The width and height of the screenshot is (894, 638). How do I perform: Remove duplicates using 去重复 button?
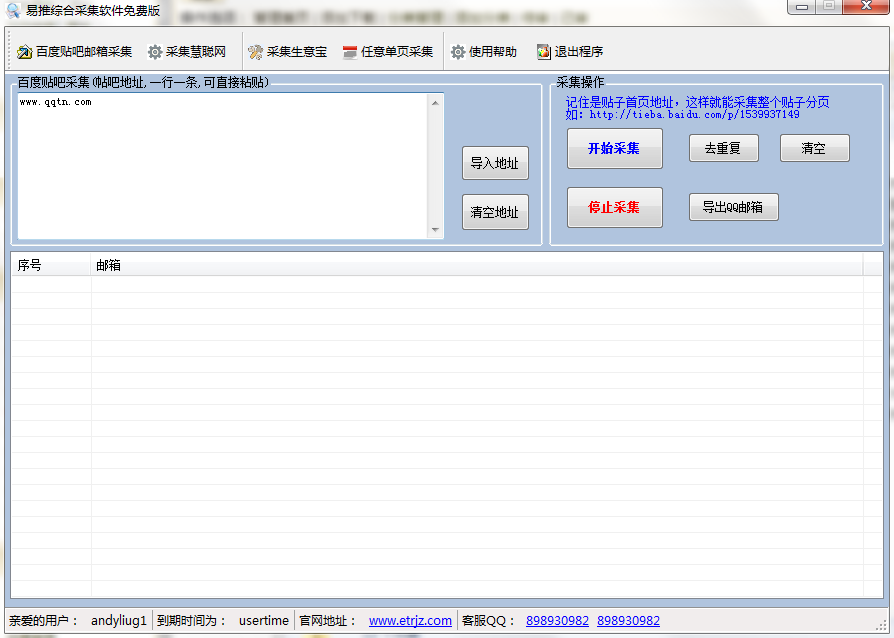pyautogui.click(x=723, y=148)
